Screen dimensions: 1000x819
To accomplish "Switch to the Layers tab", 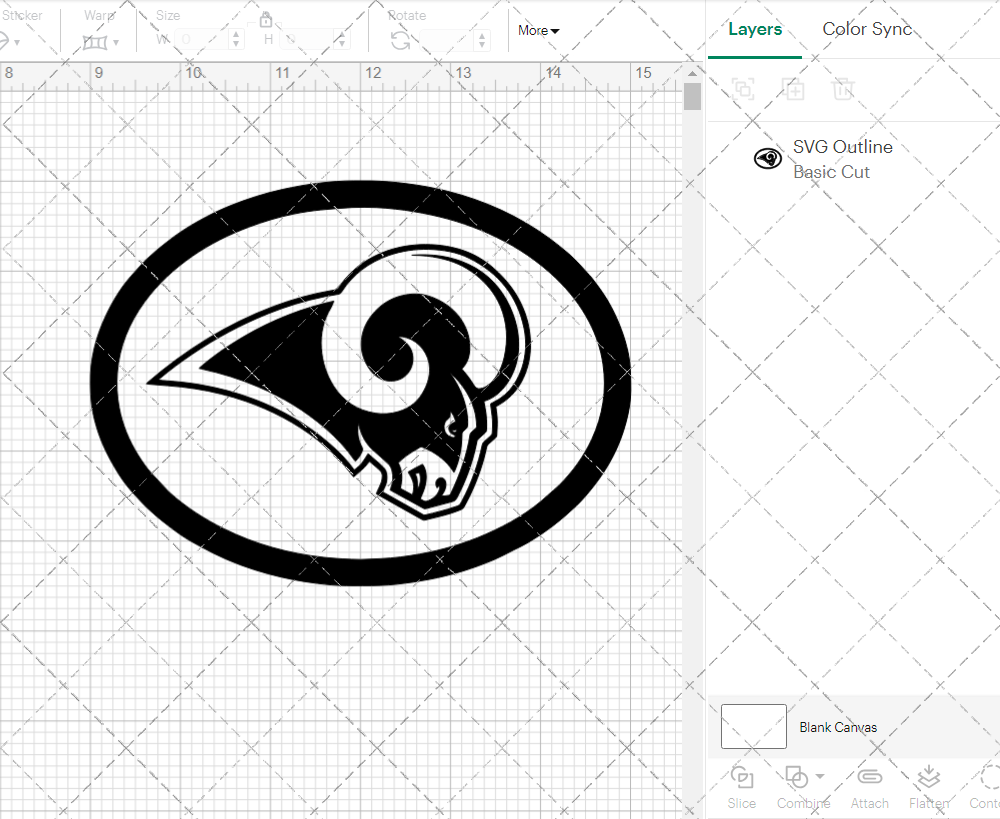I will tap(755, 29).
